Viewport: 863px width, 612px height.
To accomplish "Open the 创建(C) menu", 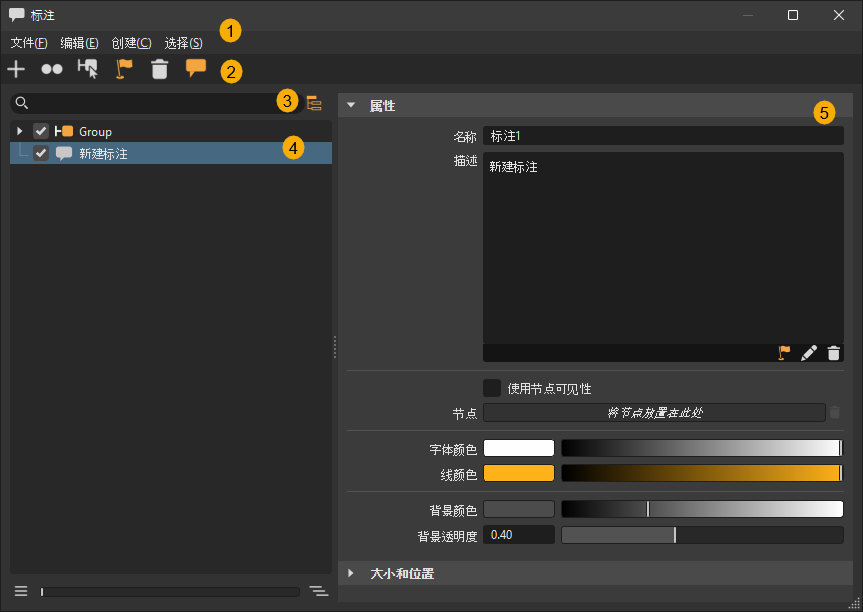I will [131, 43].
